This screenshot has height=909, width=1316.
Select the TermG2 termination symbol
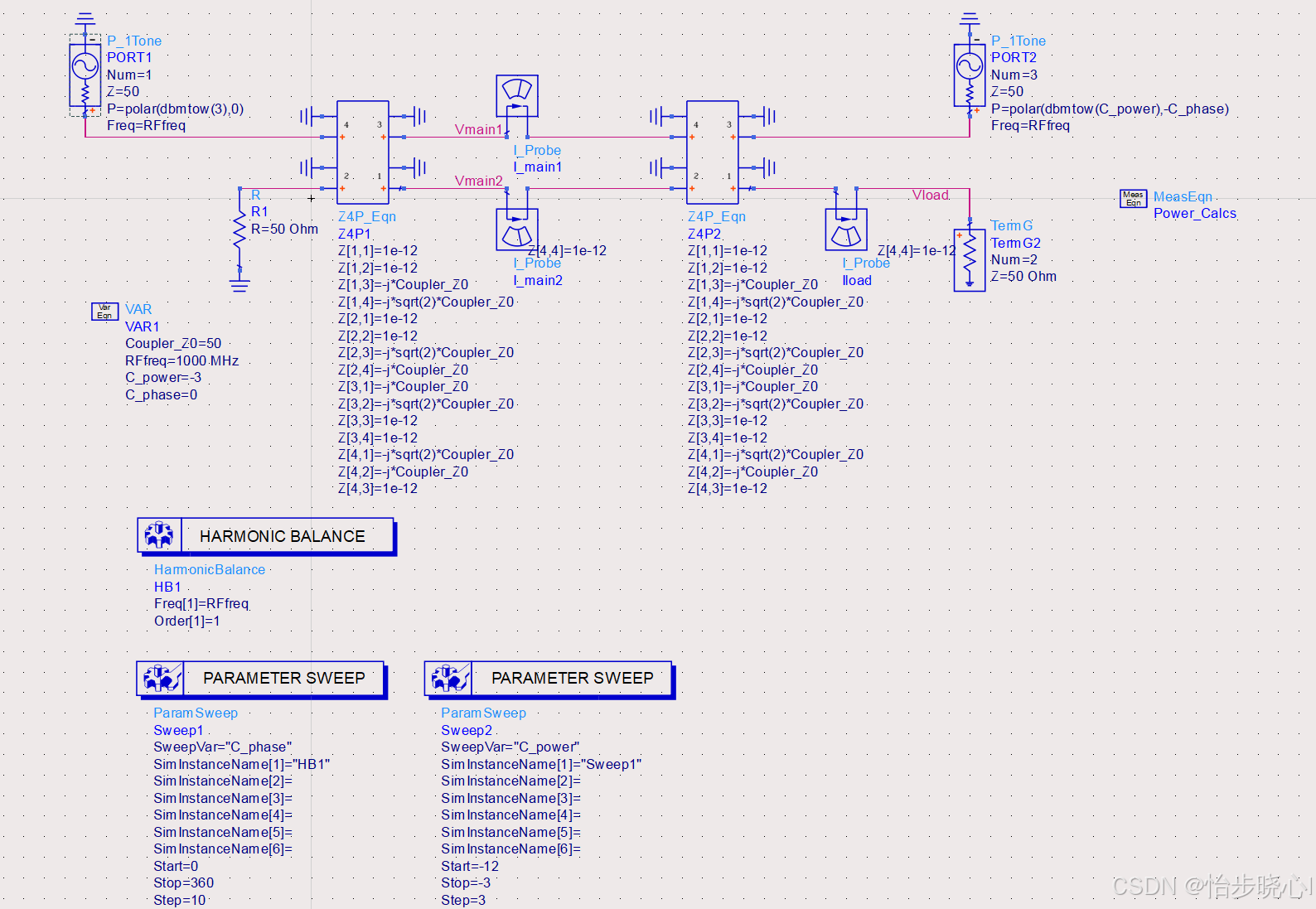point(970,259)
